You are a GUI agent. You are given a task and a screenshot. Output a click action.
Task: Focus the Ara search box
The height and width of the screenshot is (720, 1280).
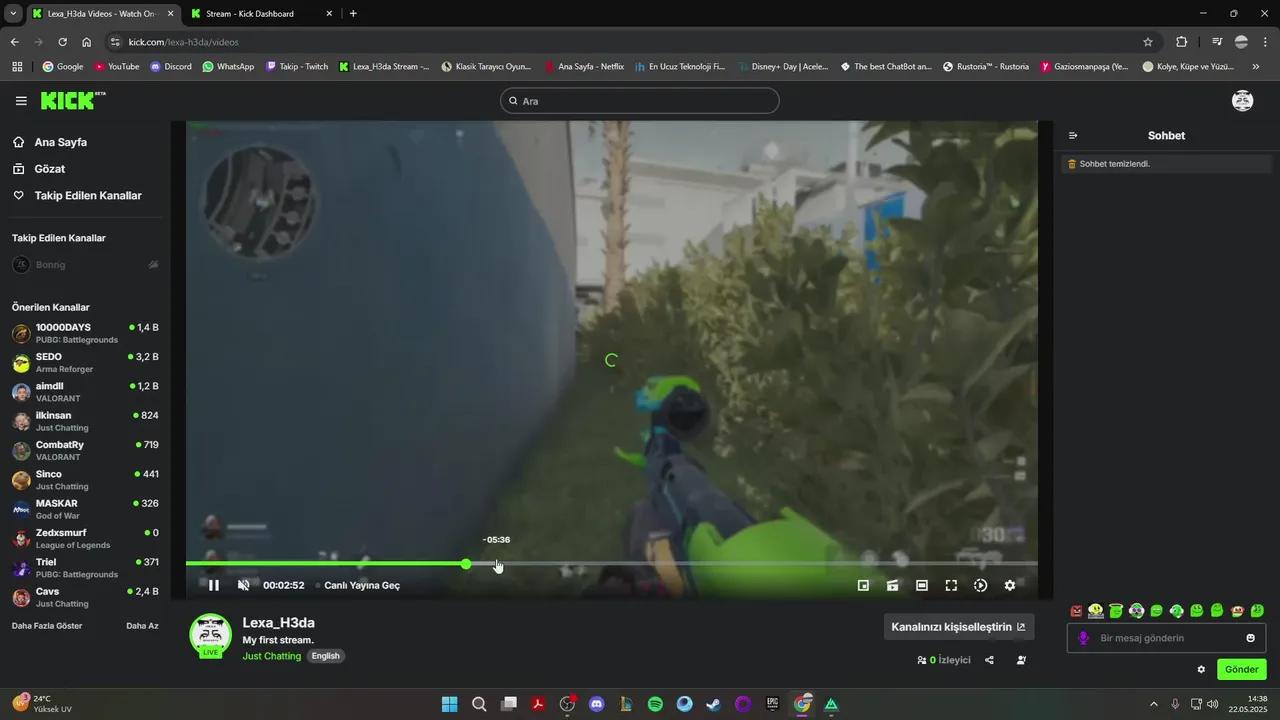click(640, 101)
